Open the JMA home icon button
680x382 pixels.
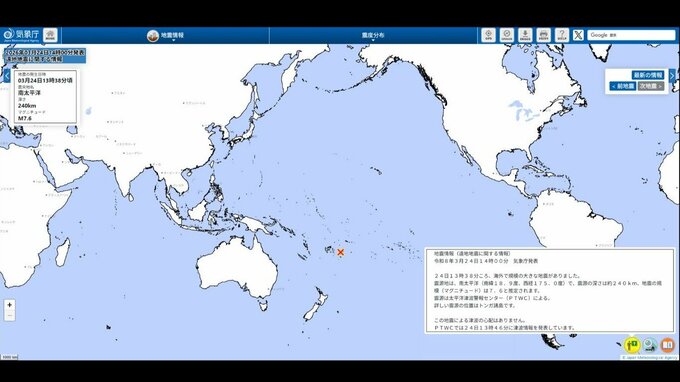pos(50,35)
